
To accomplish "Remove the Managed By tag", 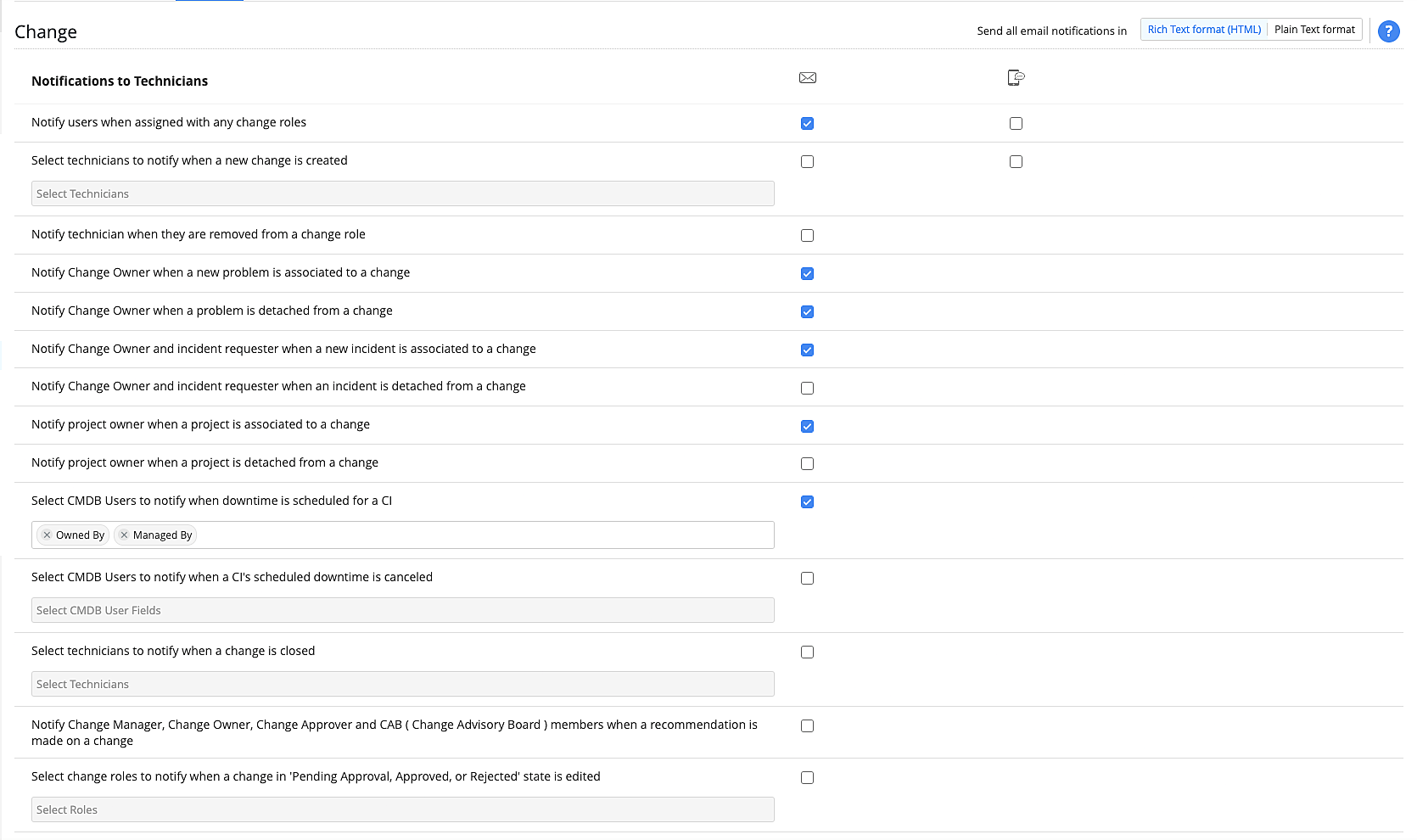I will [124, 535].
